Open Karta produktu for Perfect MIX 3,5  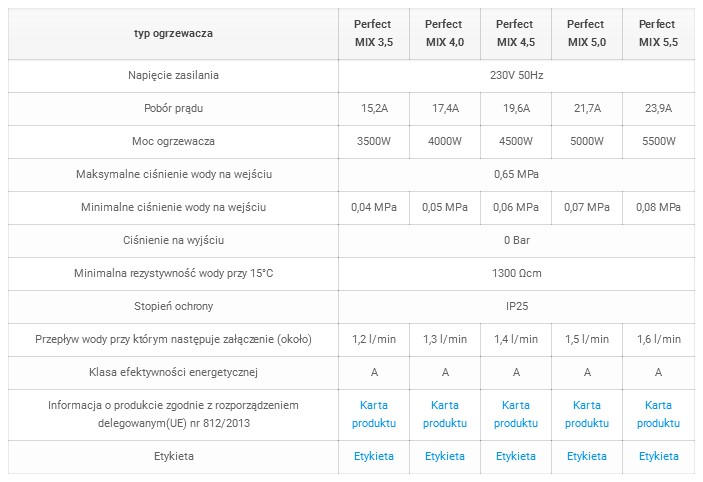click(x=373, y=414)
